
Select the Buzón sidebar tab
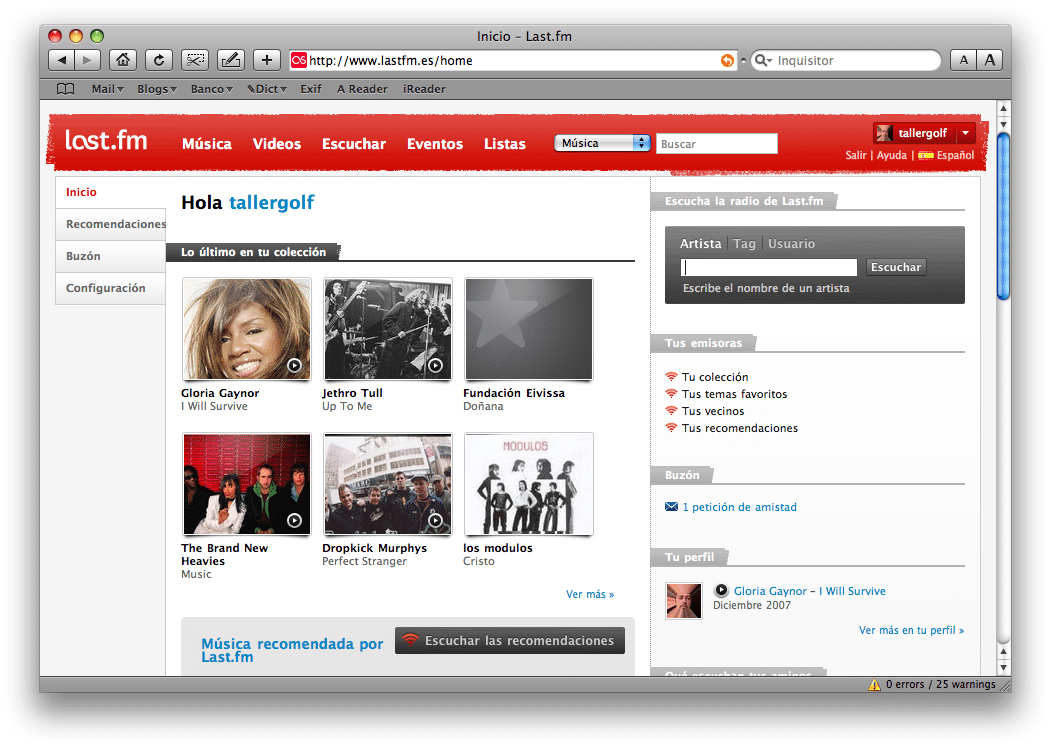111,256
